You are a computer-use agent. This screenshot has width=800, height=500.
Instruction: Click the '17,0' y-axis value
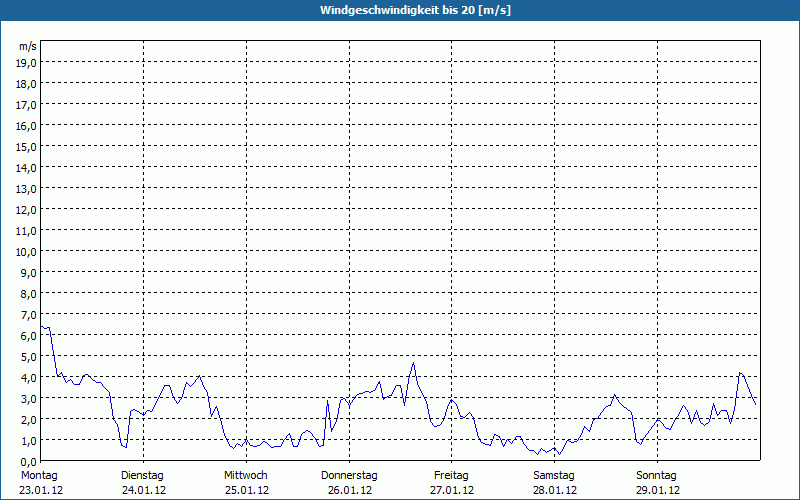coord(27,105)
